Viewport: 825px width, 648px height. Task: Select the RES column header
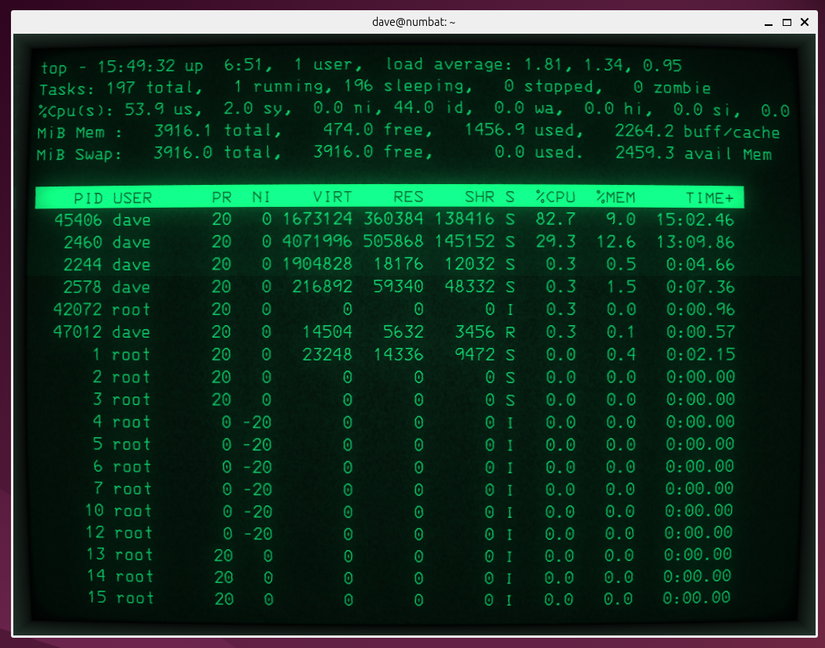click(406, 197)
